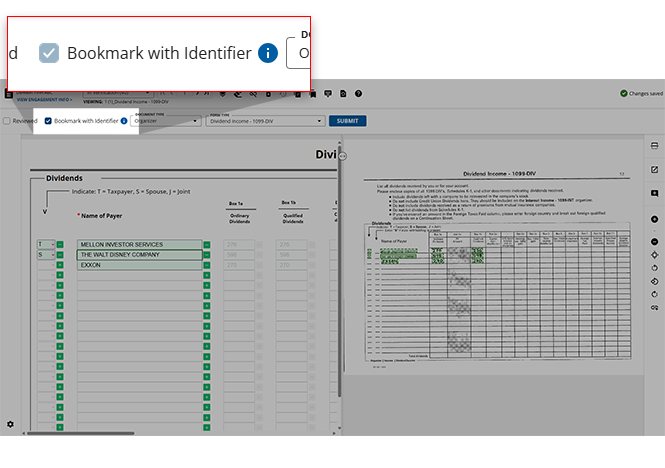The height and width of the screenshot is (468, 665).
Task: Click the Name of Payer column header
Action: pyautogui.click(x=101, y=216)
